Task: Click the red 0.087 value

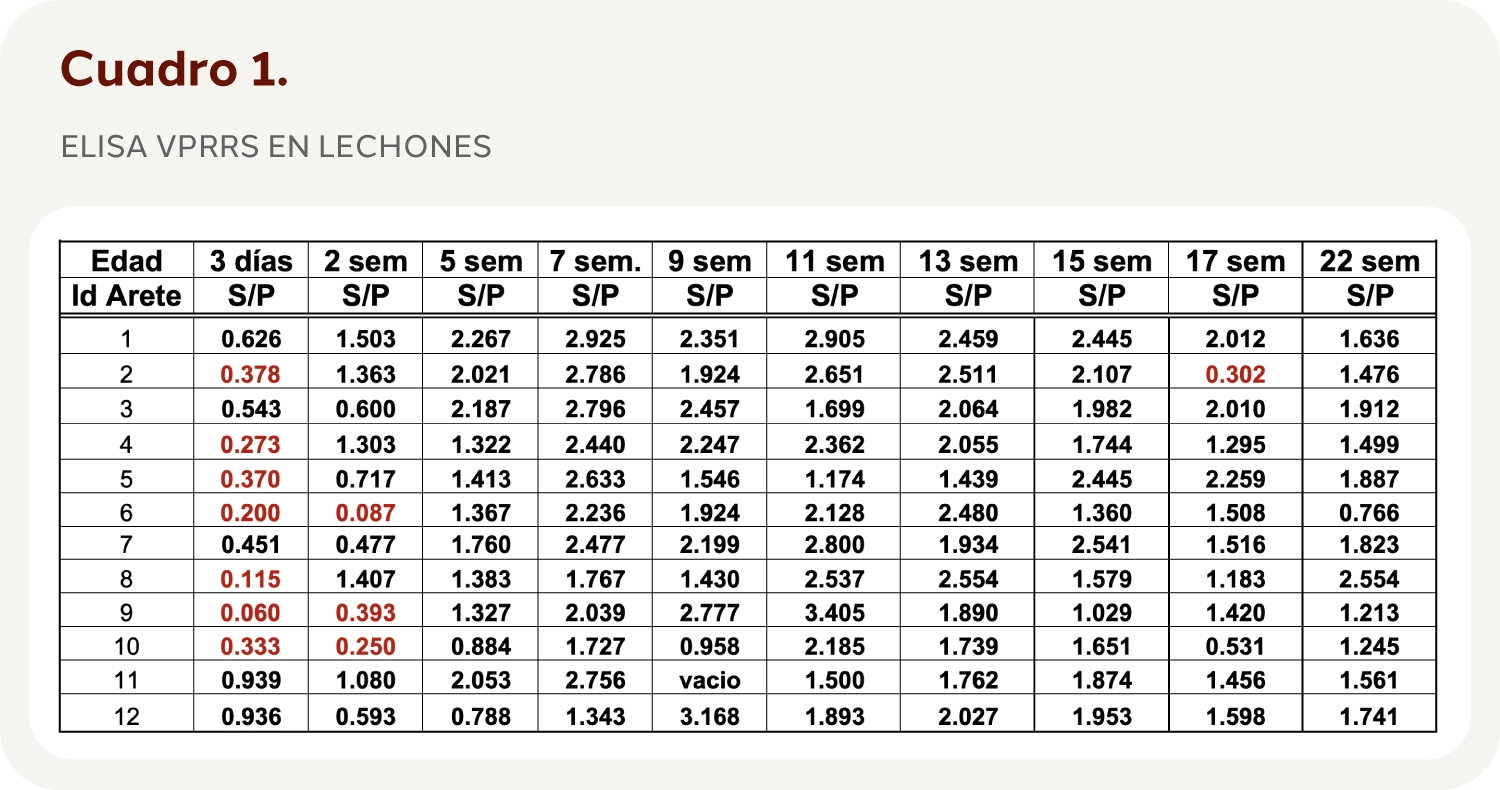Action: (365, 513)
